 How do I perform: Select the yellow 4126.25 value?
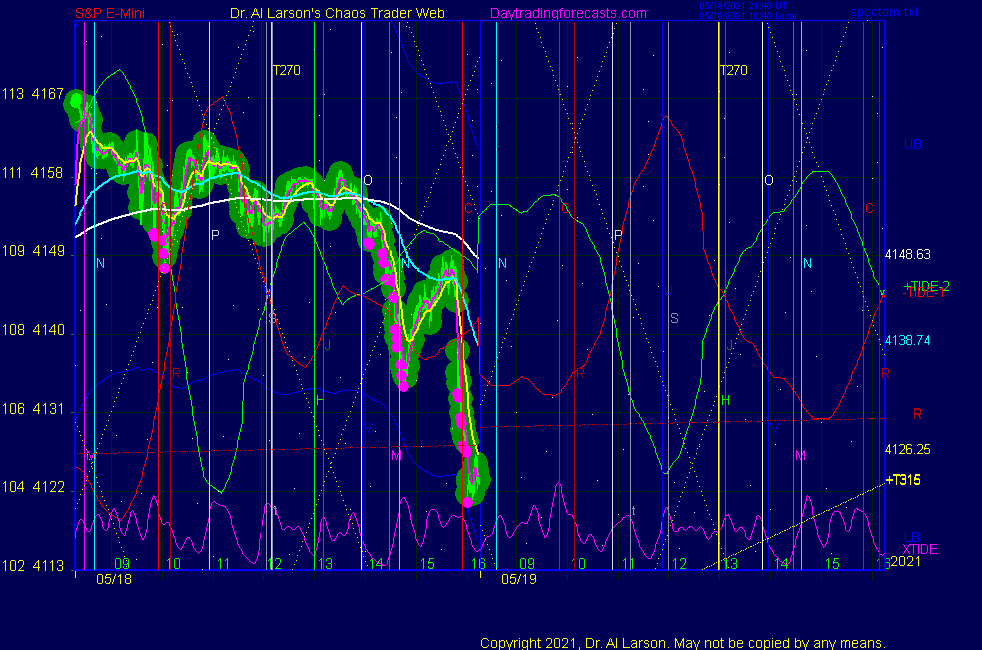pos(907,450)
